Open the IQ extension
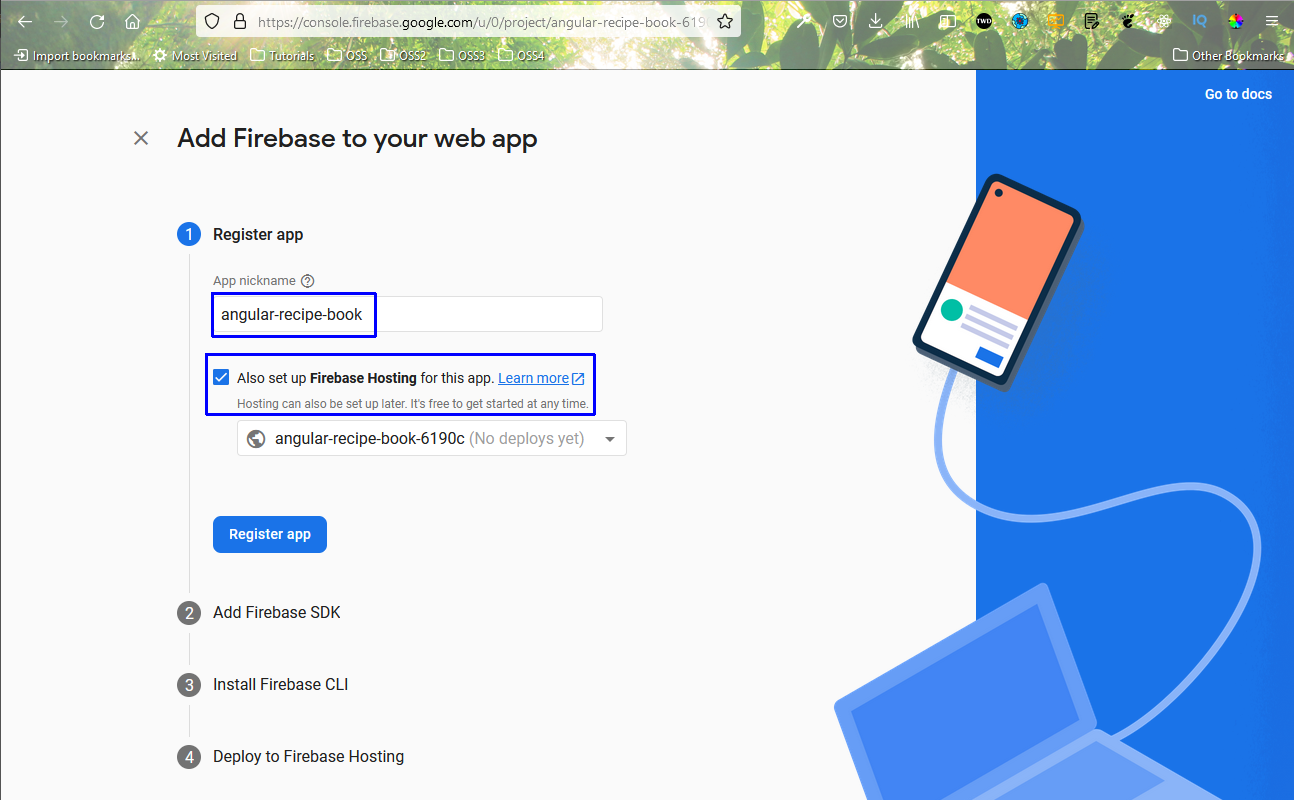The height and width of the screenshot is (800, 1294). coord(1200,21)
